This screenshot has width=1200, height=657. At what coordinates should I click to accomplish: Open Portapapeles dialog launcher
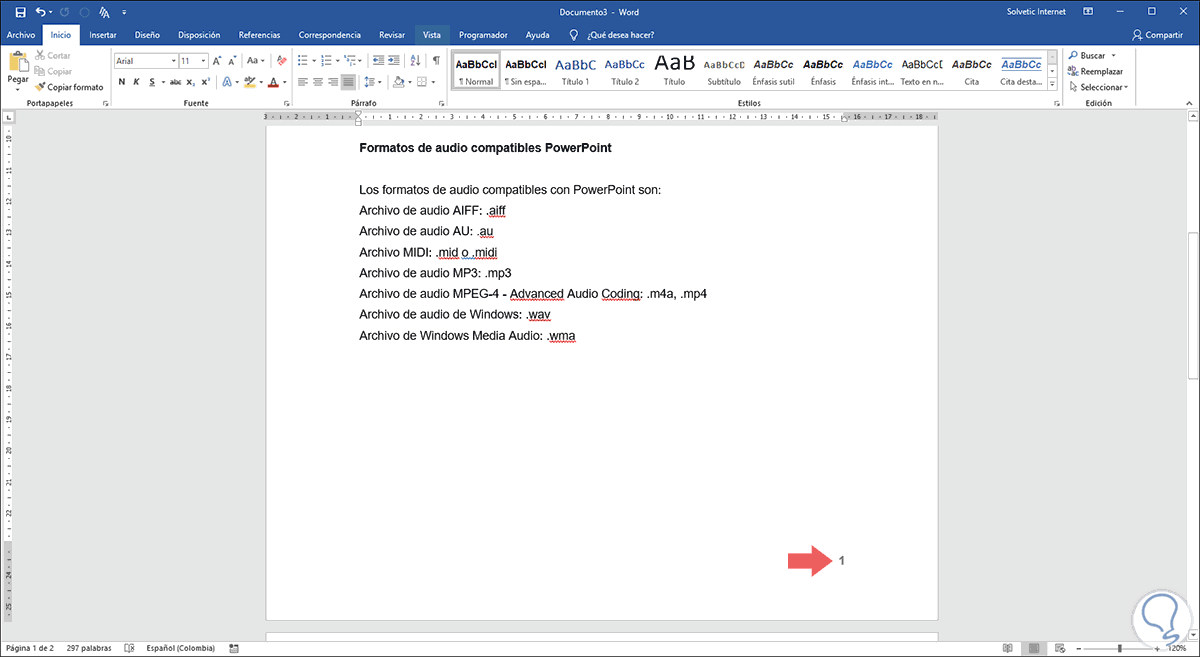pyautogui.click(x=105, y=103)
